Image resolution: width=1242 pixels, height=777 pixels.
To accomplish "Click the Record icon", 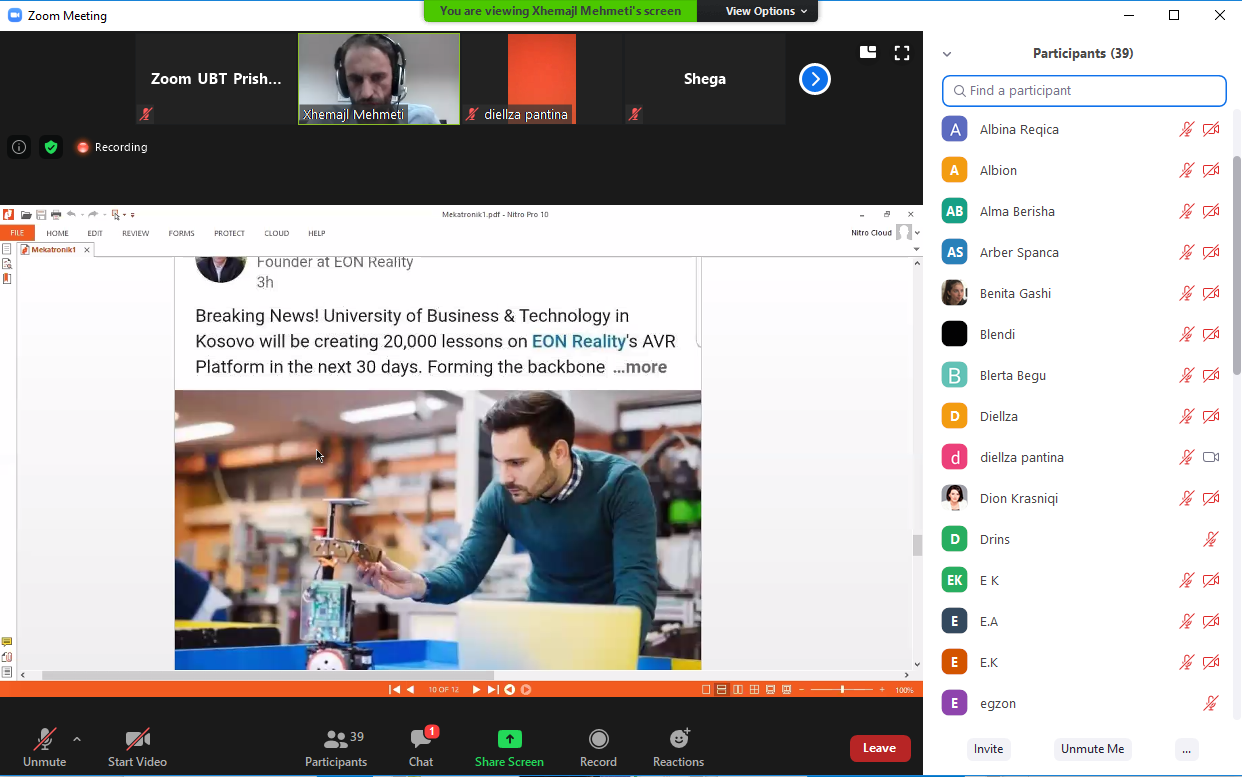I will point(598,740).
